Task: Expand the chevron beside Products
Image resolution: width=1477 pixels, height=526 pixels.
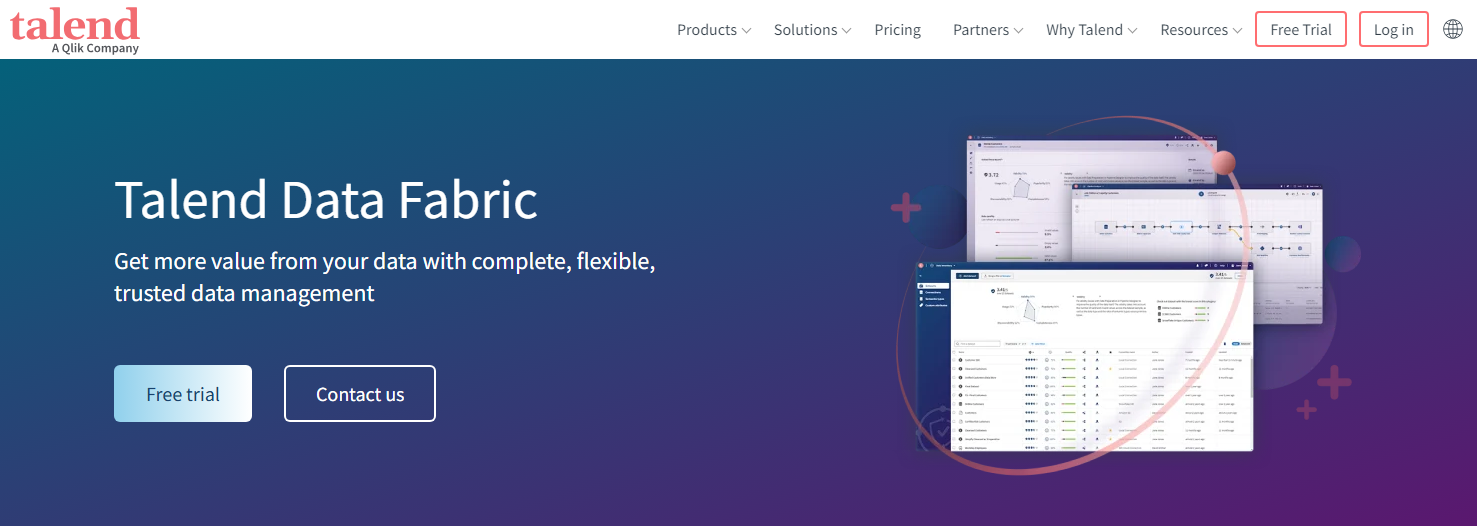Action: (x=746, y=31)
